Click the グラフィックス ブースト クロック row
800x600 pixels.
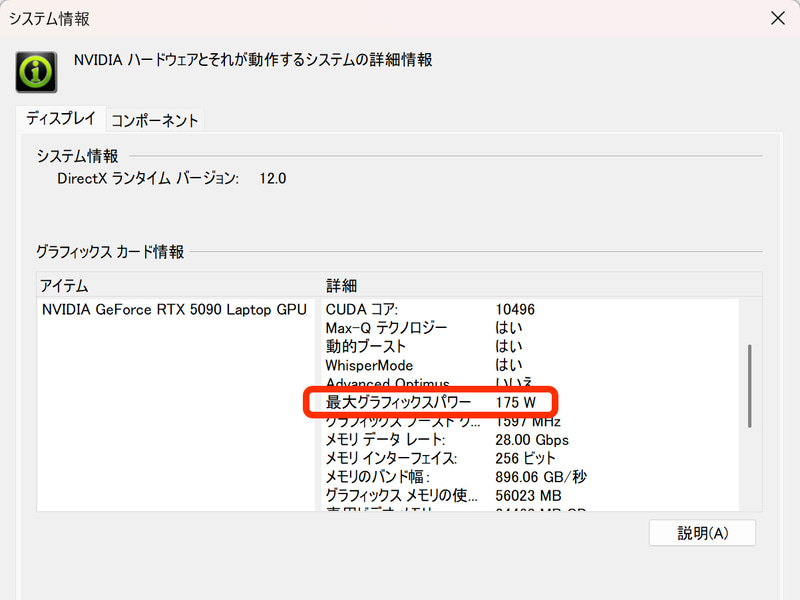click(420, 421)
